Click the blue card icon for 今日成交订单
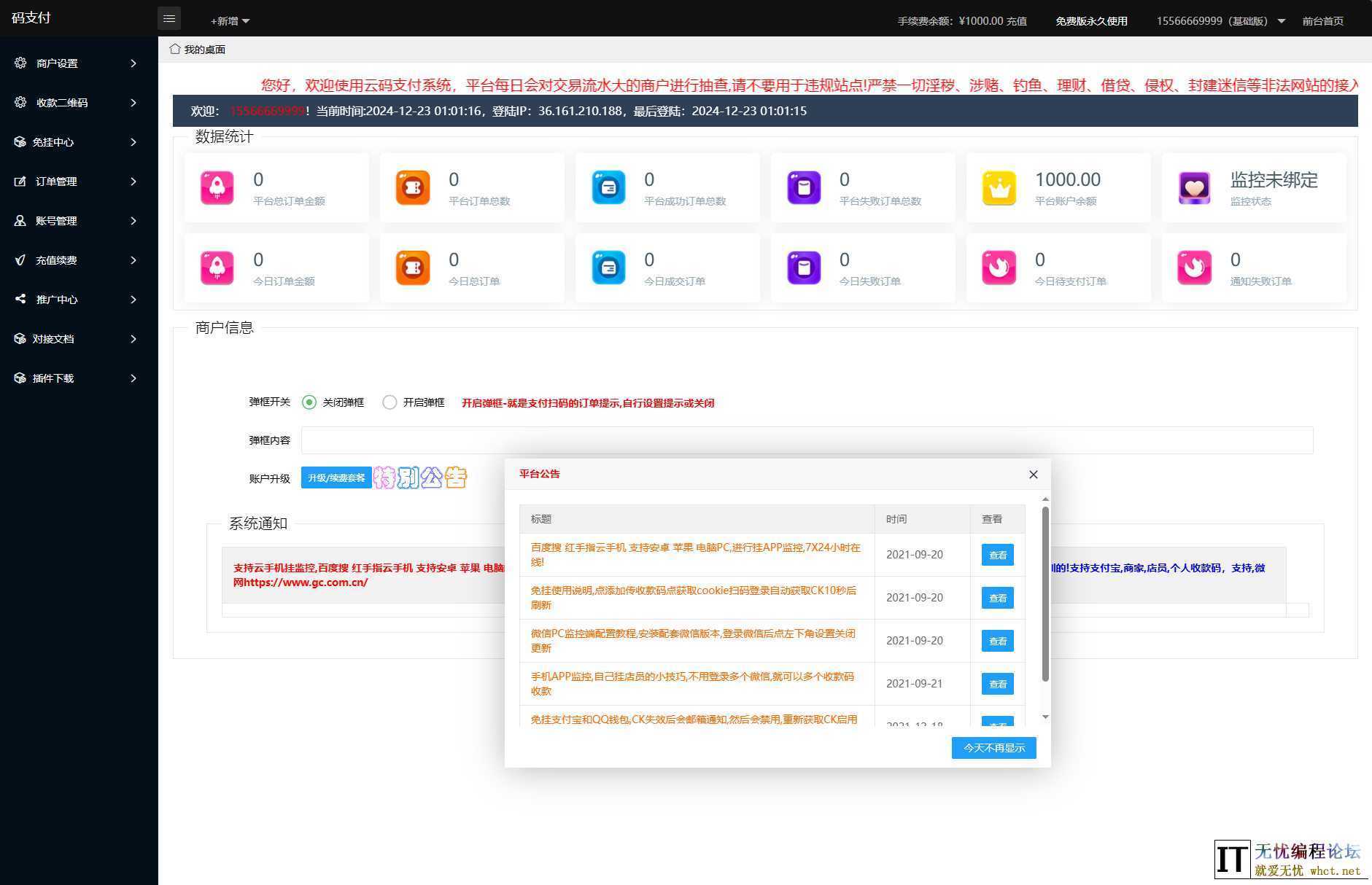 608,268
